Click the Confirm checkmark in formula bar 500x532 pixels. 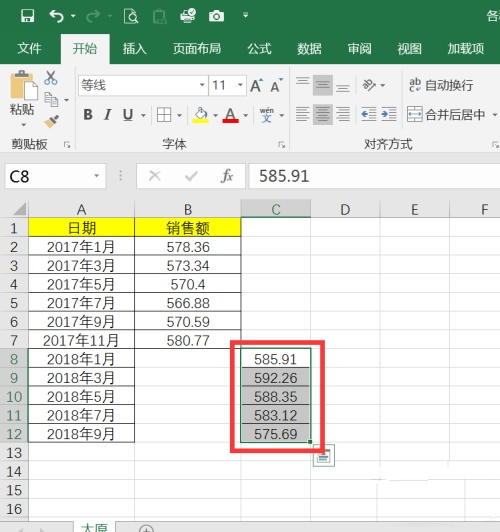[x=191, y=176]
